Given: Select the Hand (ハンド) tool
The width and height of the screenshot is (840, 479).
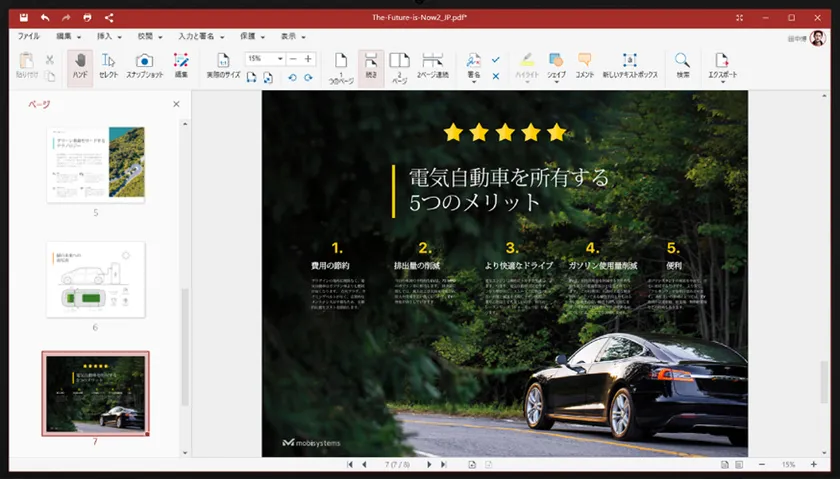Looking at the screenshot, I should tap(79, 66).
